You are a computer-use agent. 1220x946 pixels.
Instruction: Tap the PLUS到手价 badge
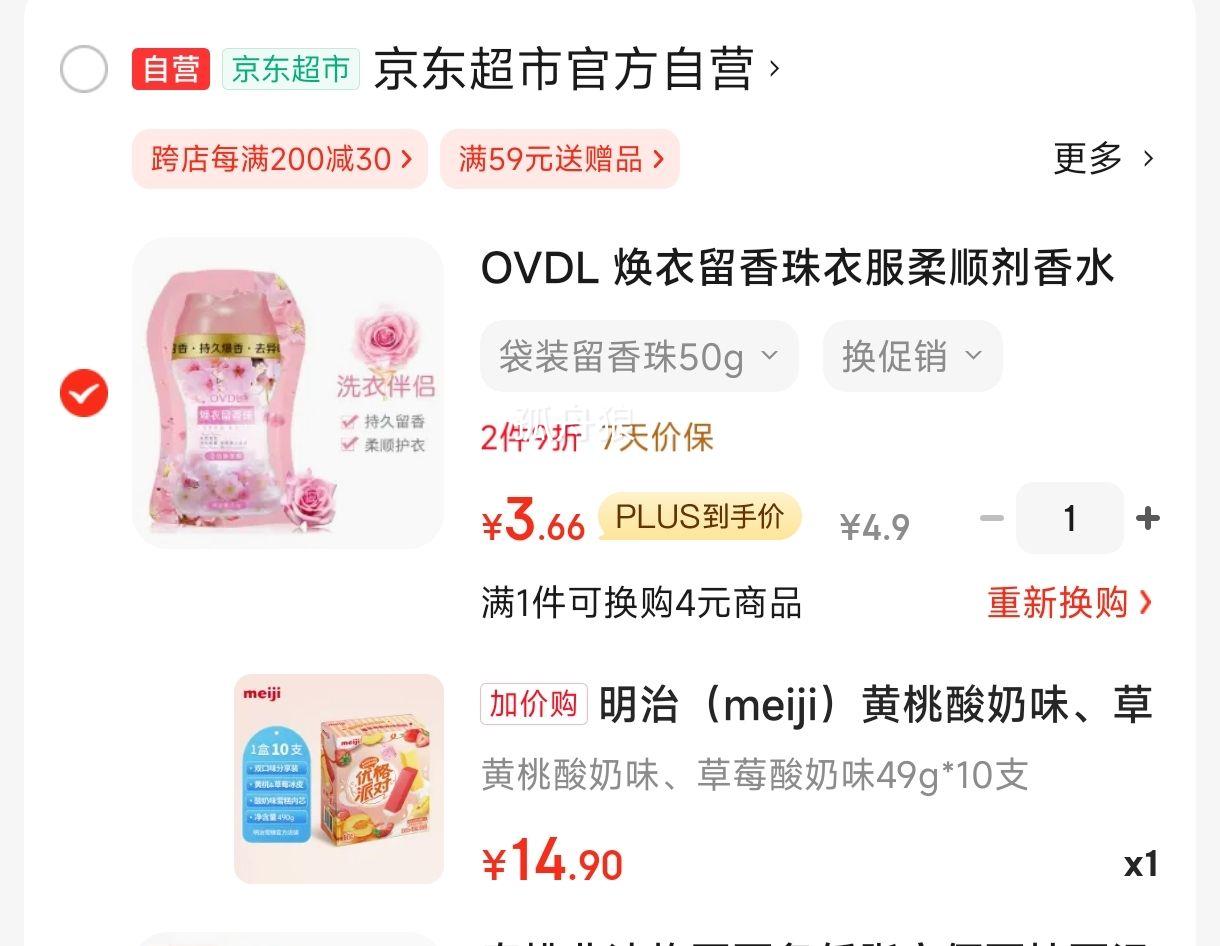tap(699, 517)
